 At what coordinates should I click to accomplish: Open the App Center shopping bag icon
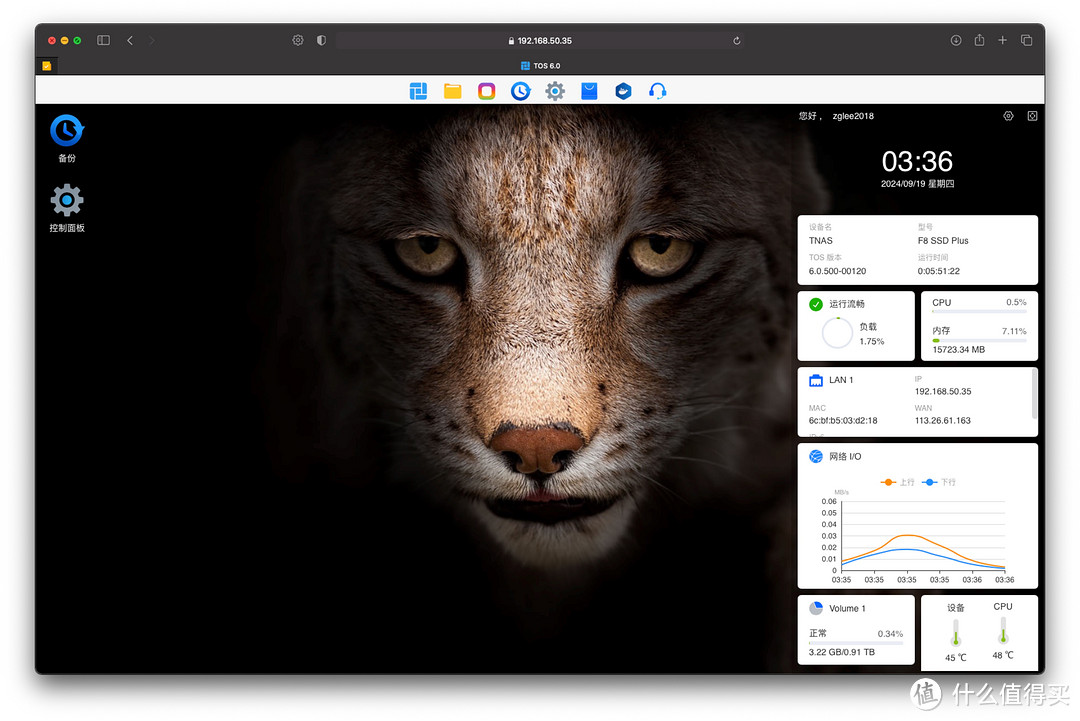pos(589,91)
